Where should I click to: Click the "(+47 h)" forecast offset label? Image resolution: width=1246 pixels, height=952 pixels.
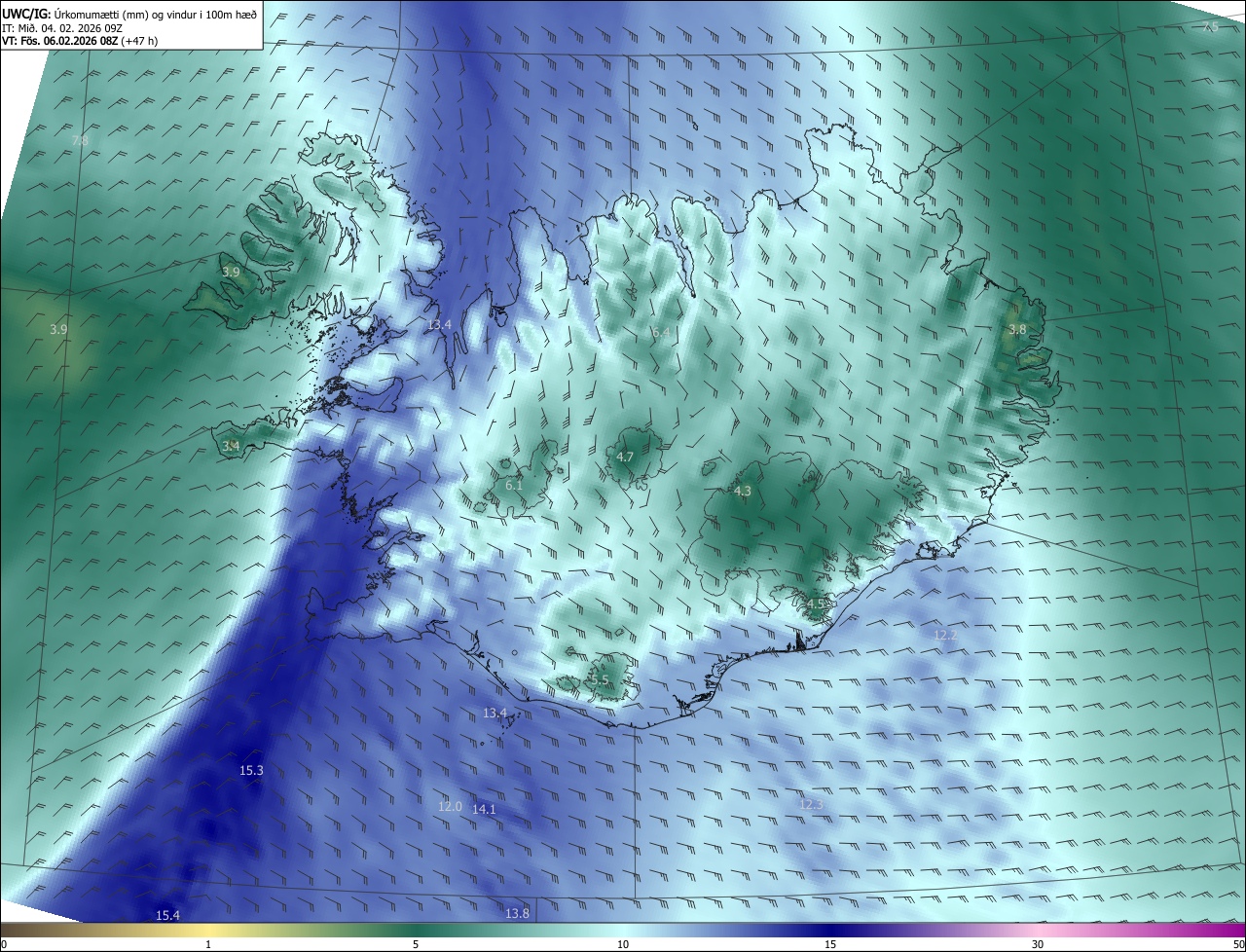[x=139, y=41]
